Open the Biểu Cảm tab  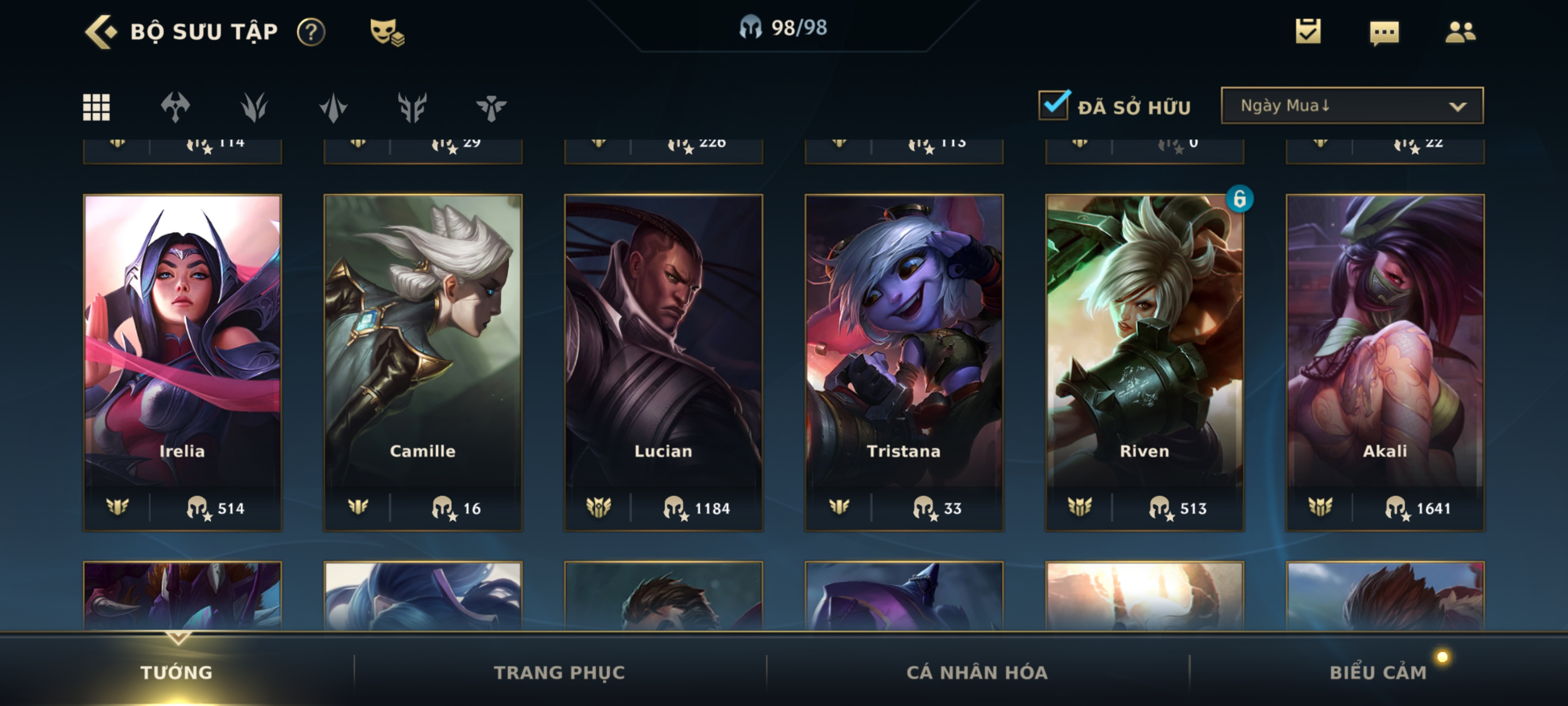1377,672
